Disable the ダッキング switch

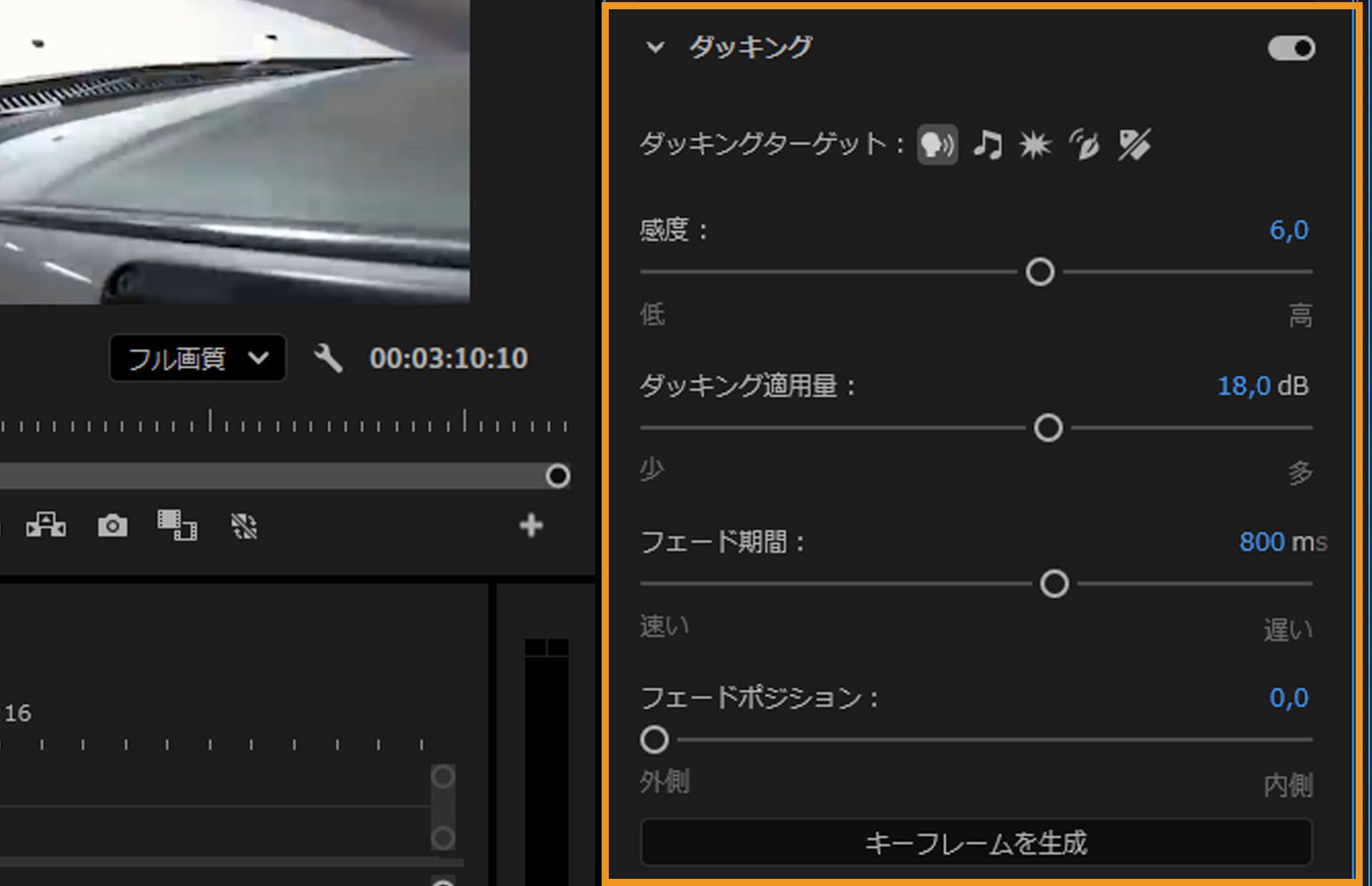[x=1291, y=48]
